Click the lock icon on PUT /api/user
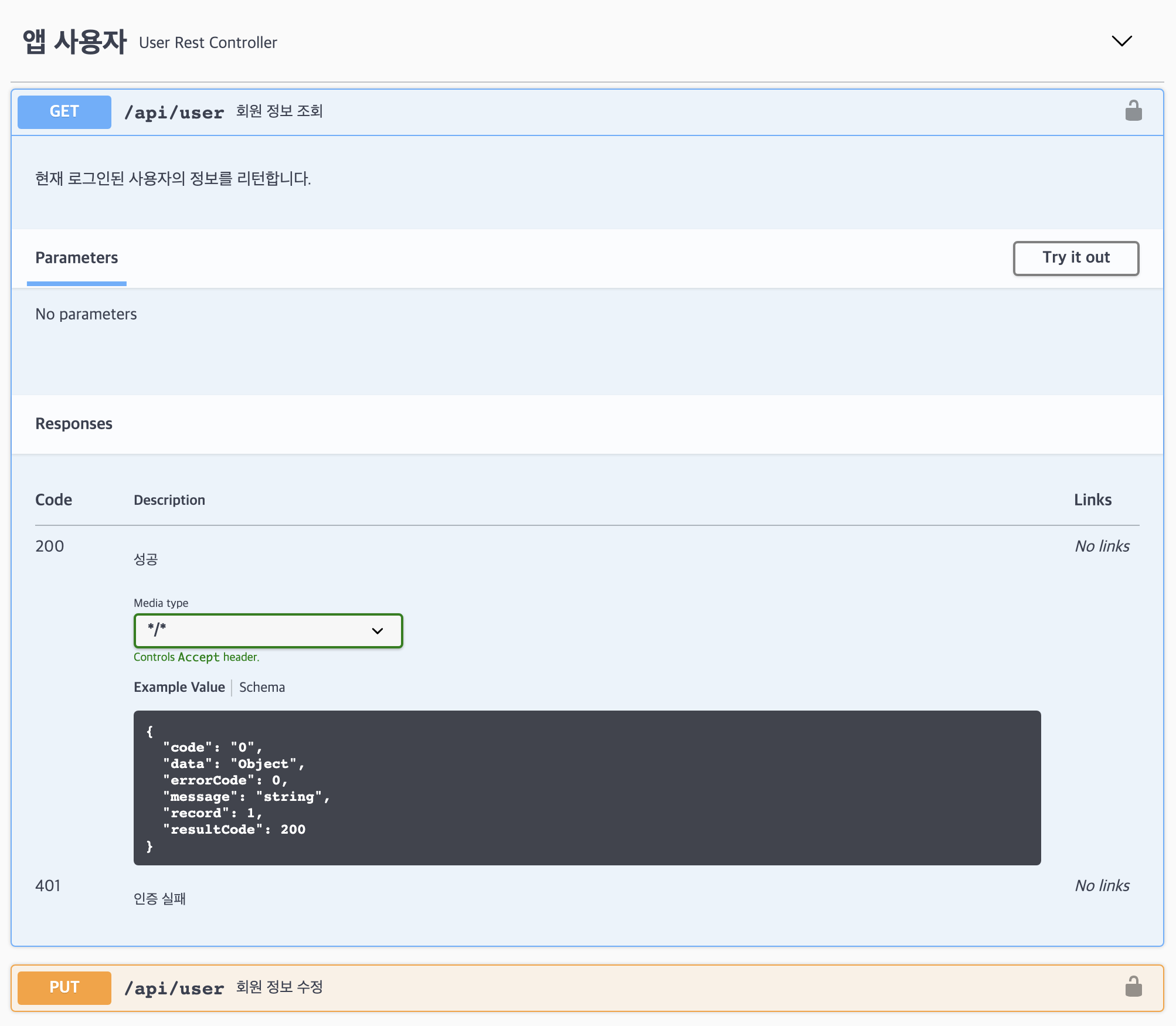This screenshot has height=1026, width=1176. 1133,987
